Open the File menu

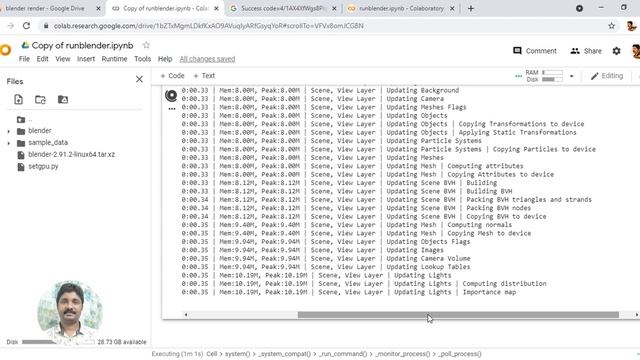point(24,59)
